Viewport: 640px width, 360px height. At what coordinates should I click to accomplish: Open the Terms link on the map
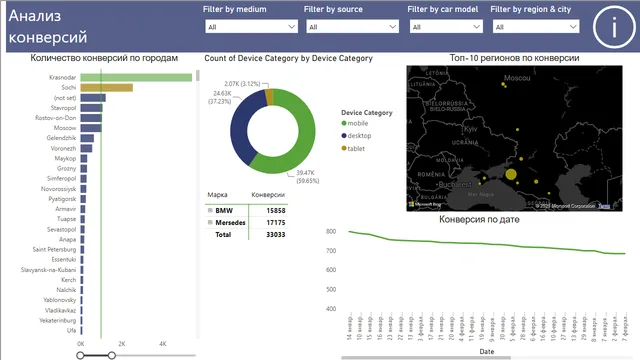click(x=604, y=206)
